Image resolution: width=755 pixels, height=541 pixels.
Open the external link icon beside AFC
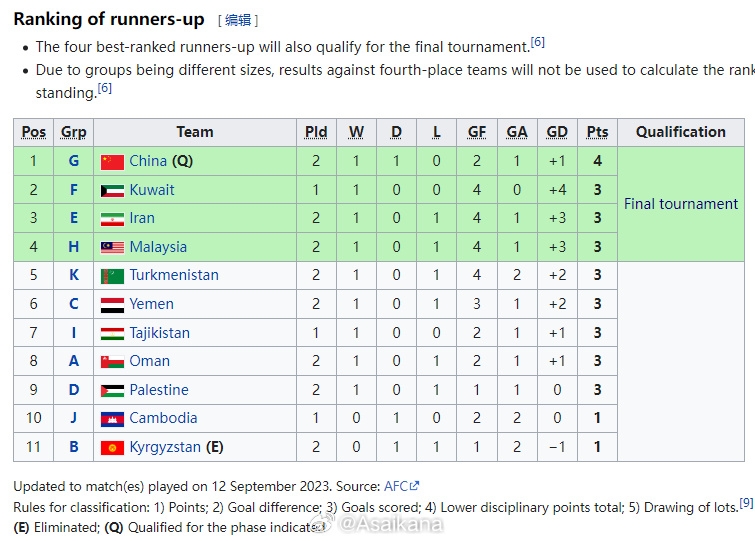(415, 486)
